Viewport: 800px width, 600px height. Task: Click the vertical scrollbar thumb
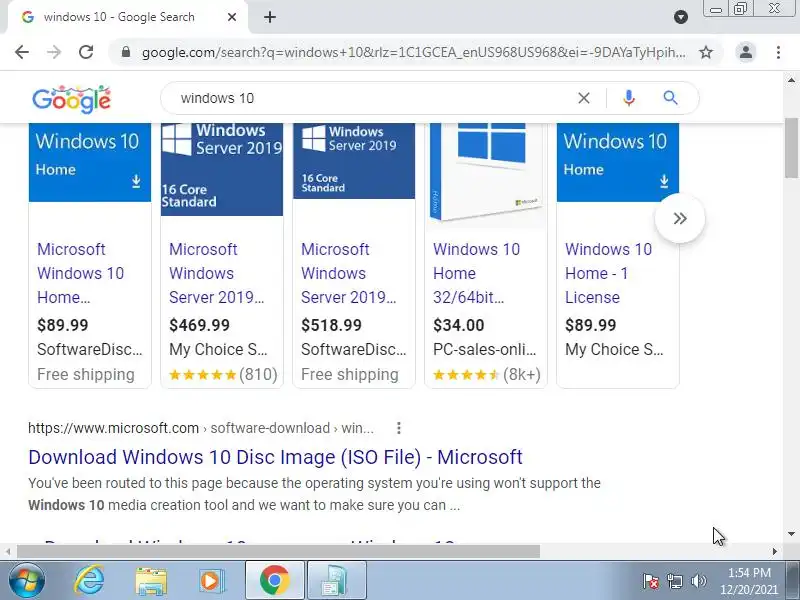coord(791,148)
